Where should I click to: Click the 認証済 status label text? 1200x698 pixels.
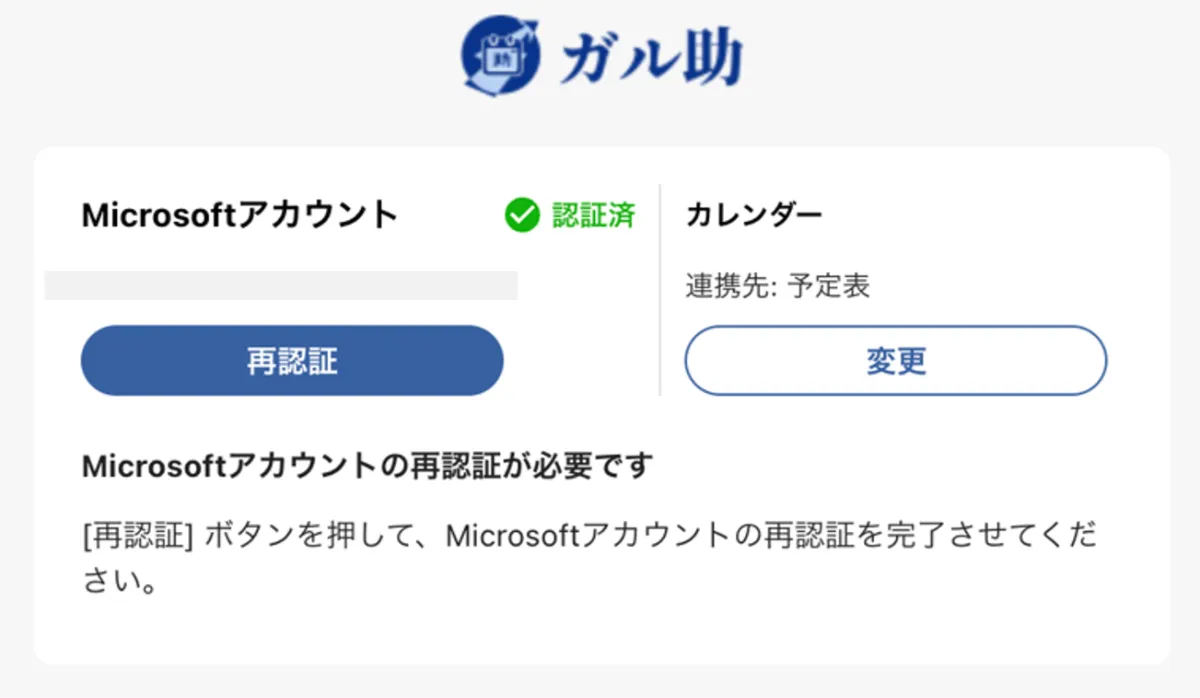592,212
